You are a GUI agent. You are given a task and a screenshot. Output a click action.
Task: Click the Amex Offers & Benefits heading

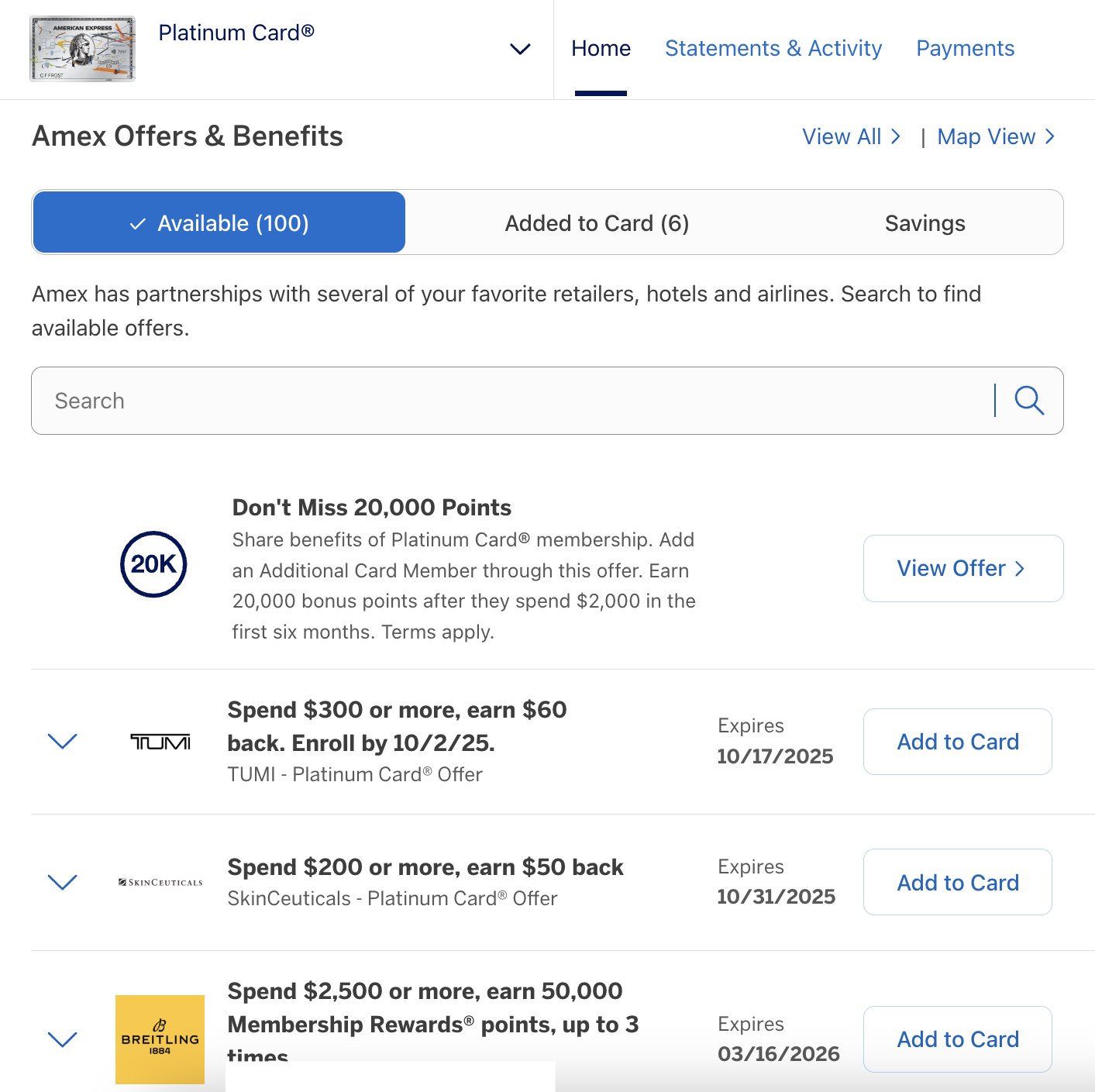[187, 136]
